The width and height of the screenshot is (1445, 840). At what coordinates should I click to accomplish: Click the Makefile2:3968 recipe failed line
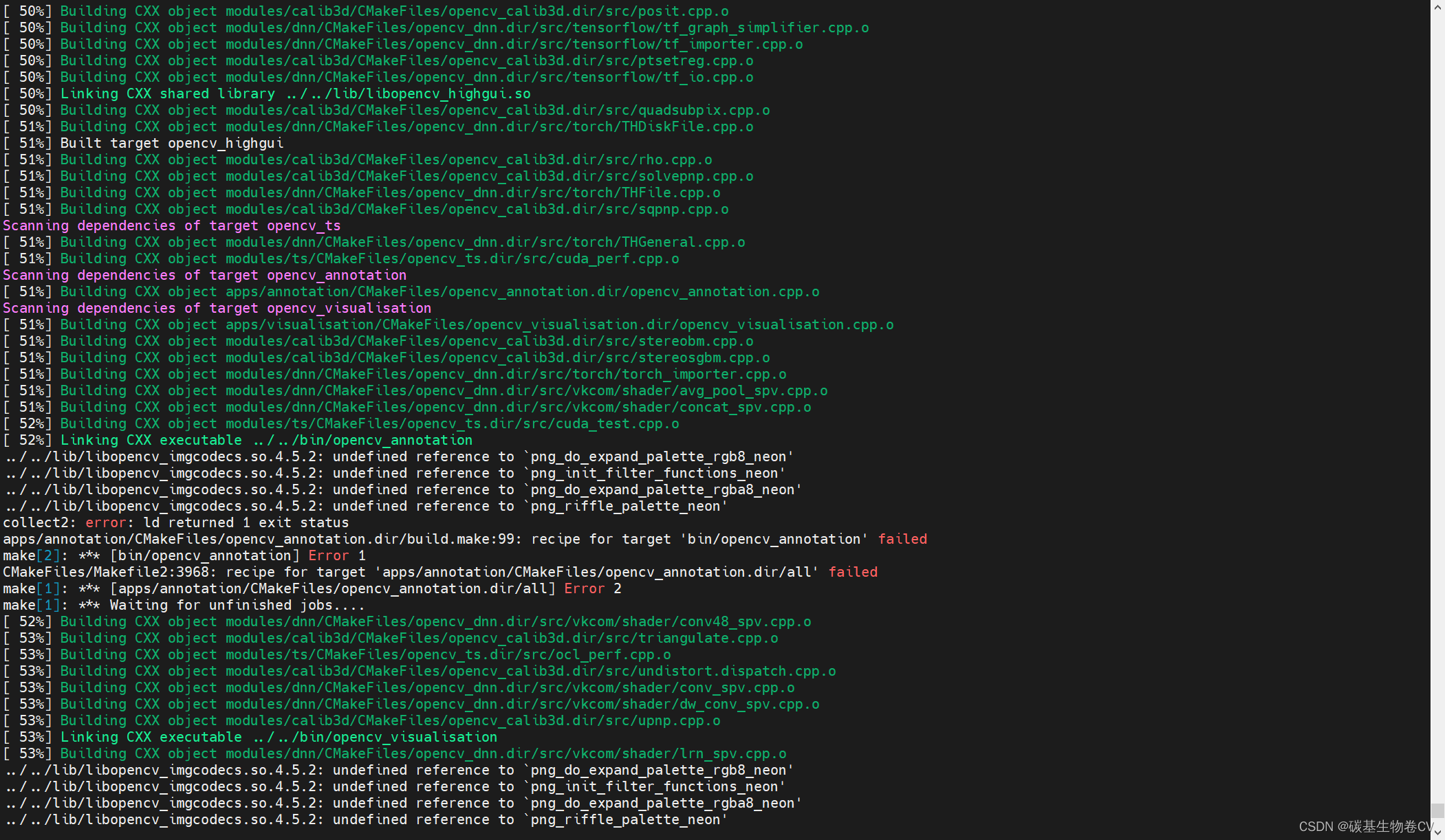[440, 572]
